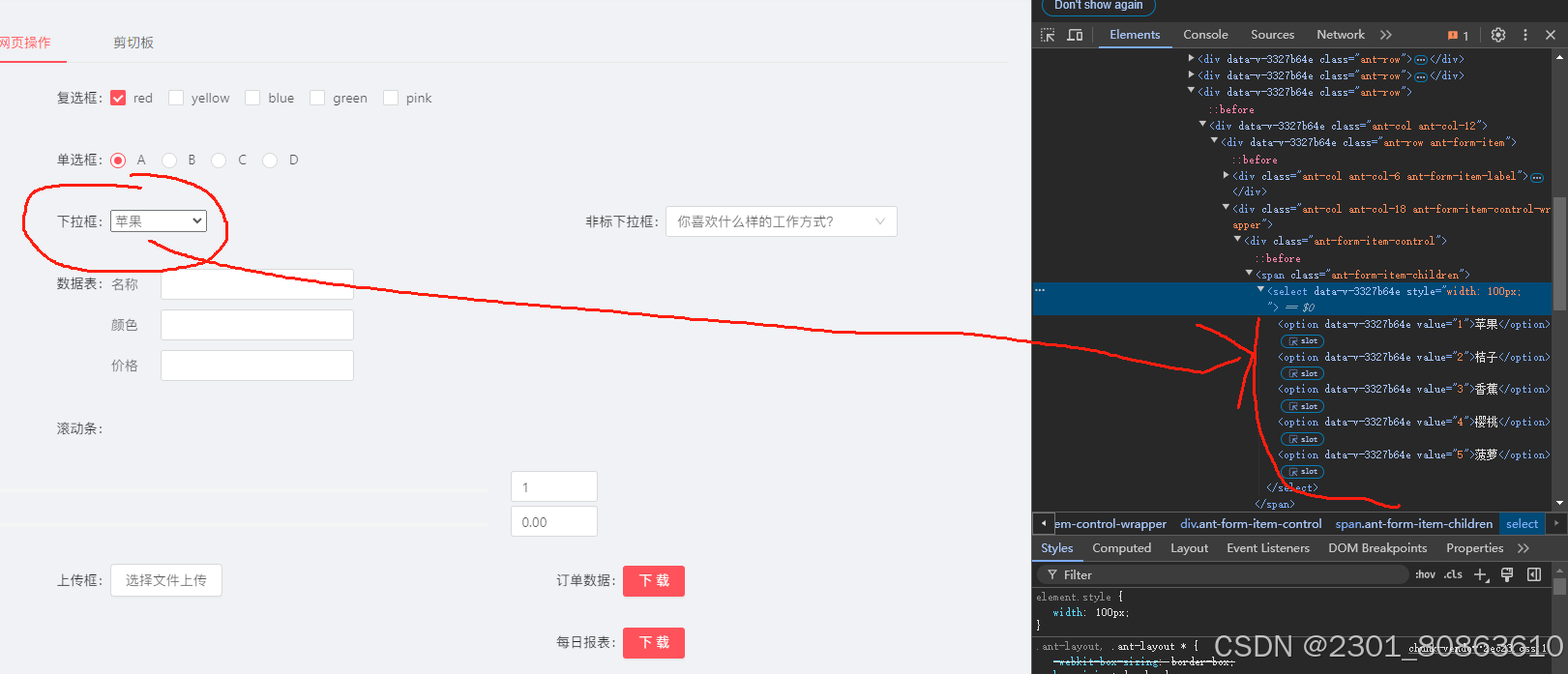This screenshot has width=1568, height=674.
Task: Select radio option A
Action: (x=118, y=160)
